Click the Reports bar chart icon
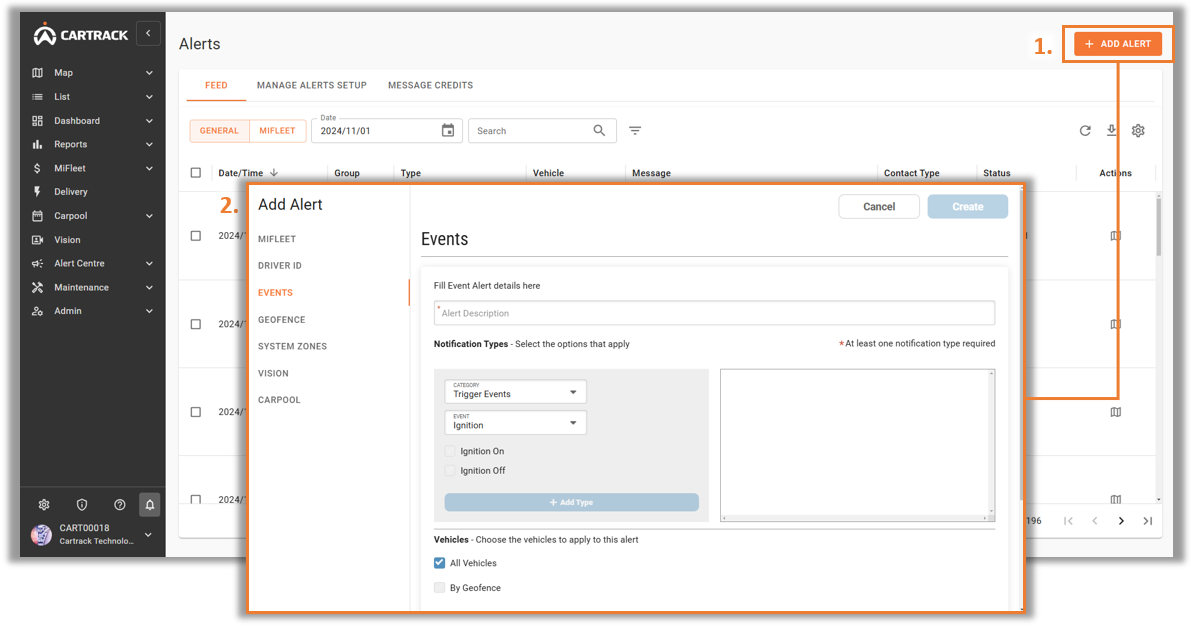The height and width of the screenshot is (635, 1191). [x=37, y=144]
